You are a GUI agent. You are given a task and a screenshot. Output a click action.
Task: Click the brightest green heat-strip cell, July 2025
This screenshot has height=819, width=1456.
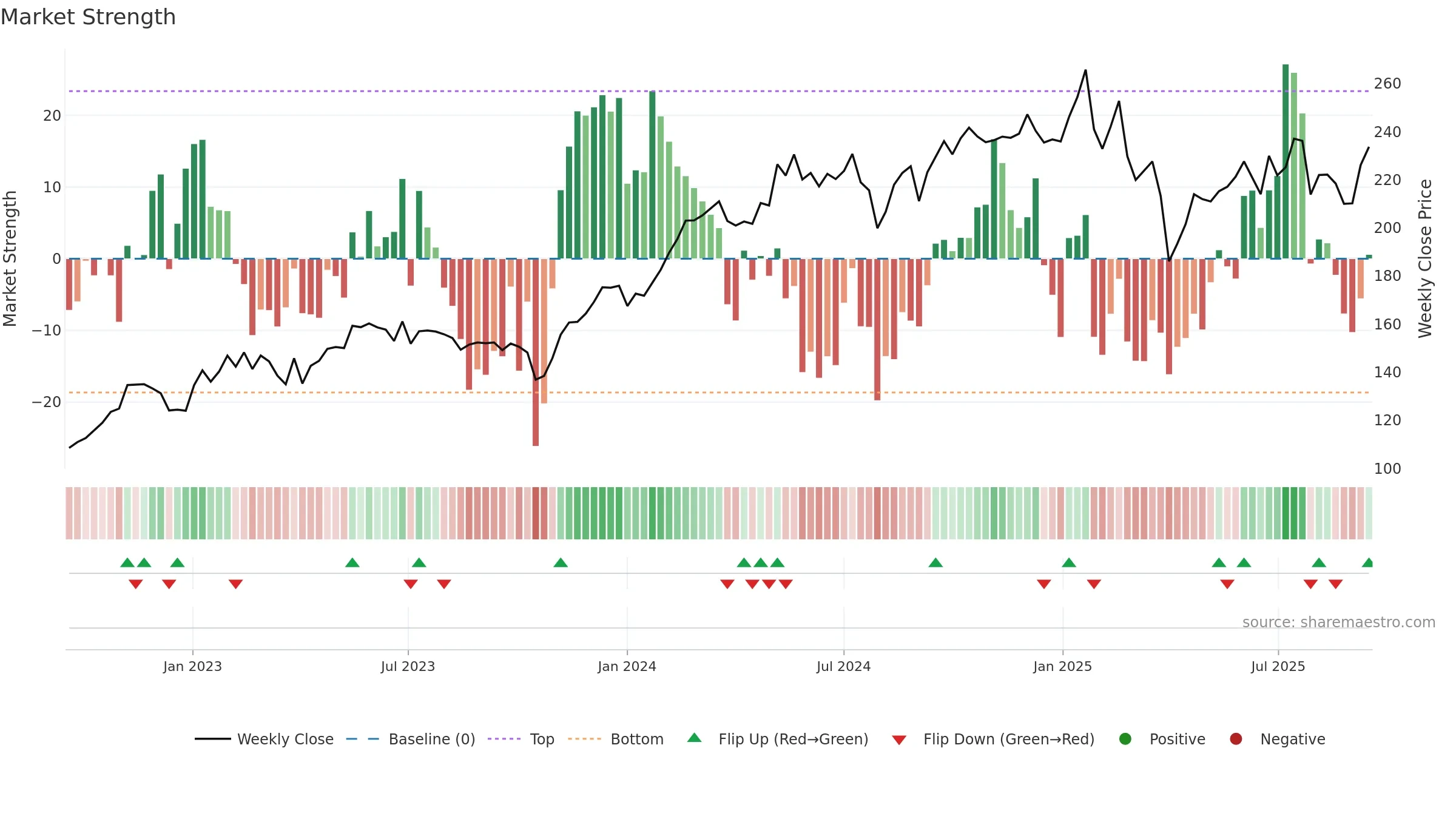1286,513
